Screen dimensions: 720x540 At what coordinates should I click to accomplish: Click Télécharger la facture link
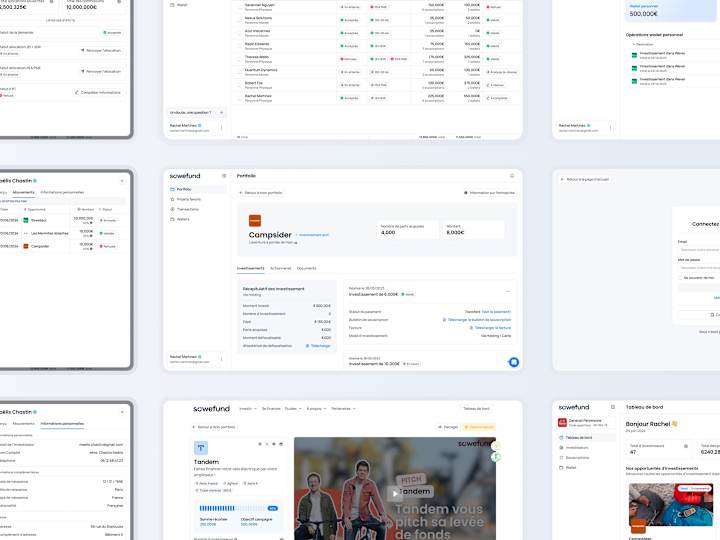click(490, 328)
